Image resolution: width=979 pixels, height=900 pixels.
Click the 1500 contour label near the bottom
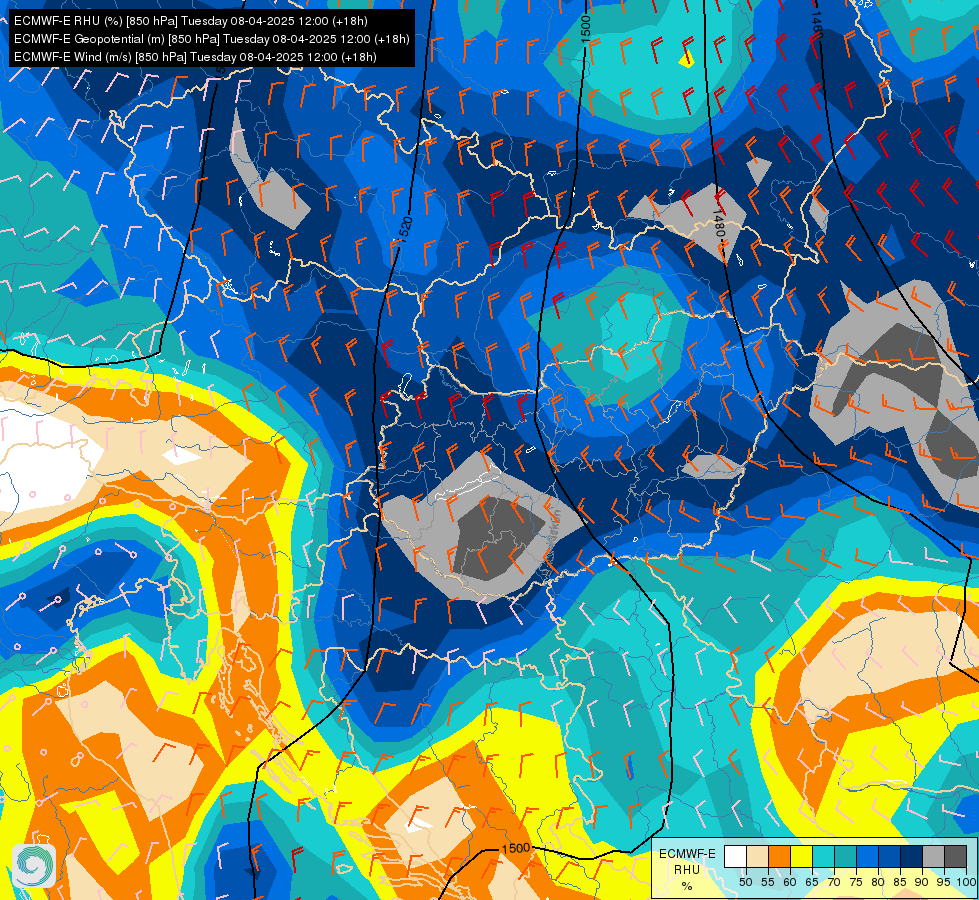(516, 848)
